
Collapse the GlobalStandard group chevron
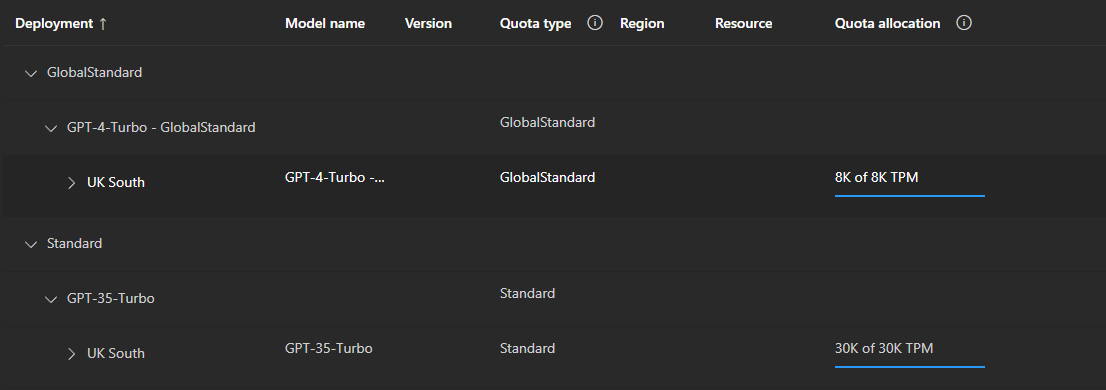(x=30, y=73)
